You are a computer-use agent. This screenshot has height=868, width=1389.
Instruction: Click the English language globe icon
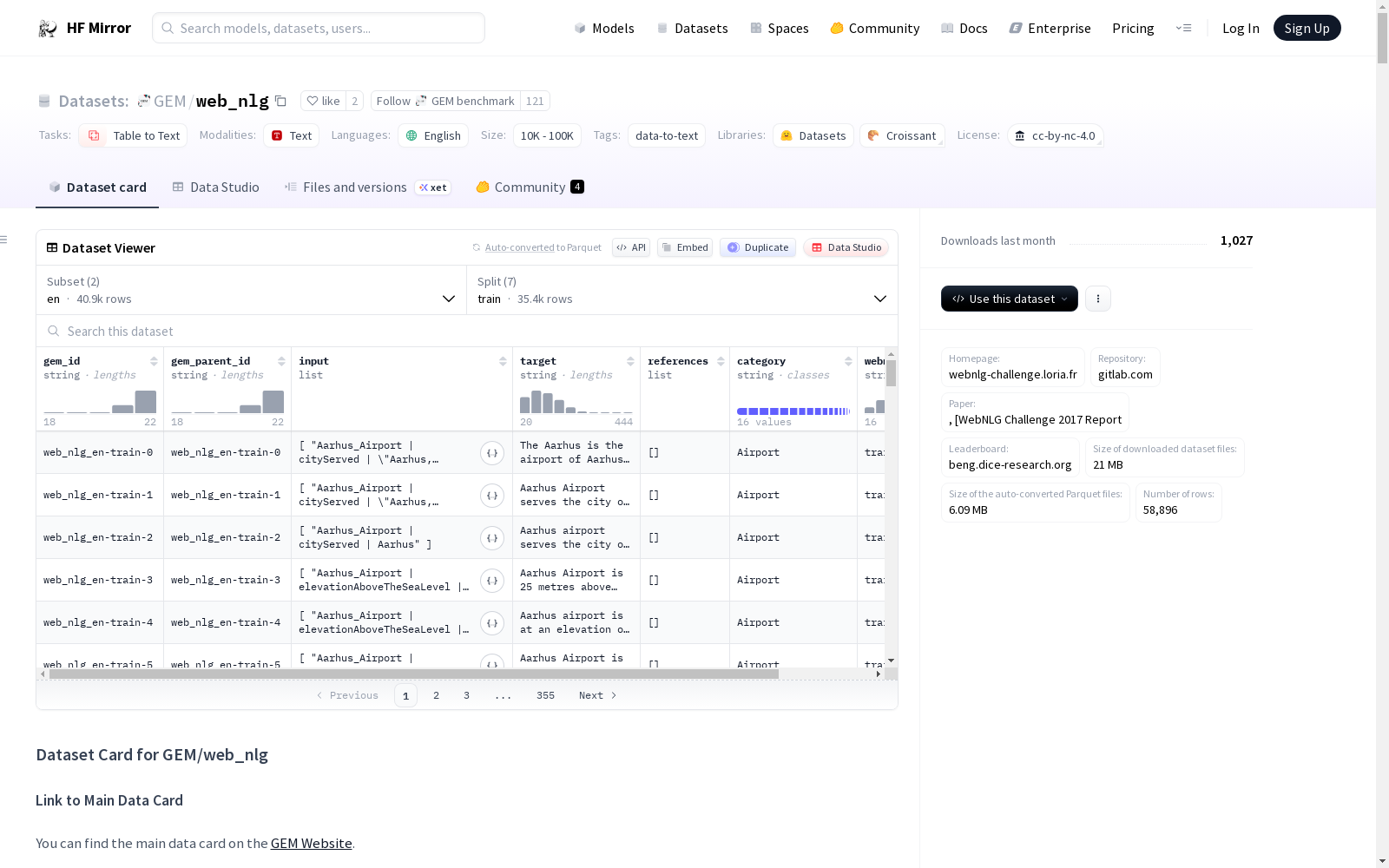click(x=411, y=135)
